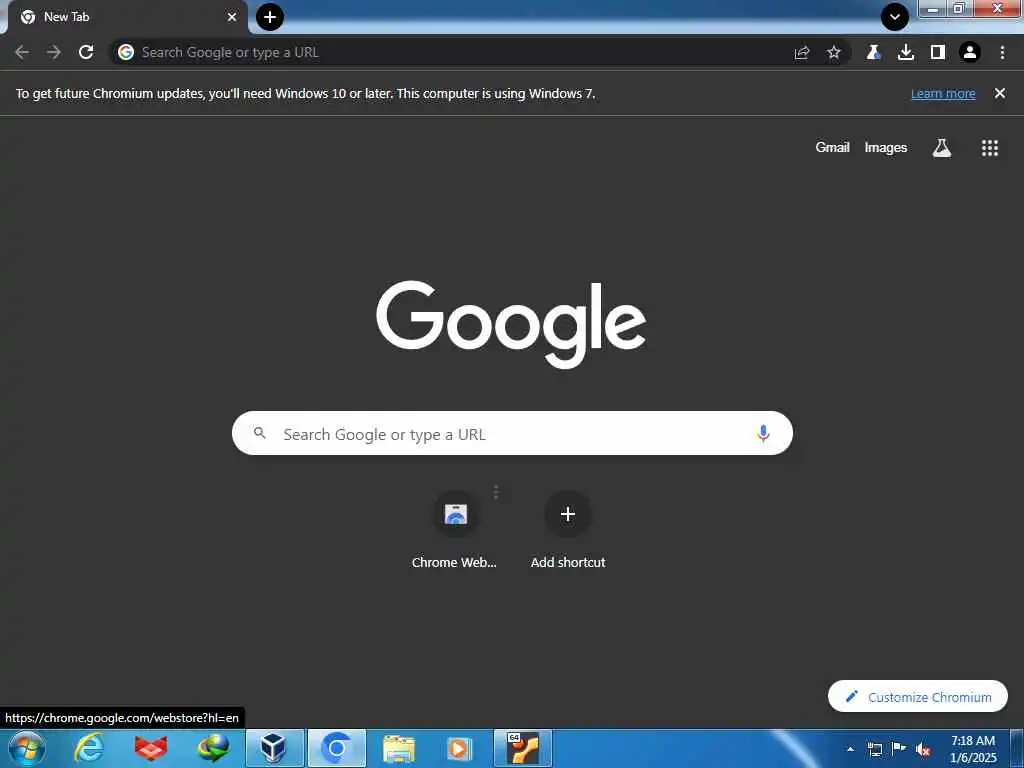Open the Google apps grid
Image resolution: width=1024 pixels, height=768 pixels.
(x=990, y=148)
